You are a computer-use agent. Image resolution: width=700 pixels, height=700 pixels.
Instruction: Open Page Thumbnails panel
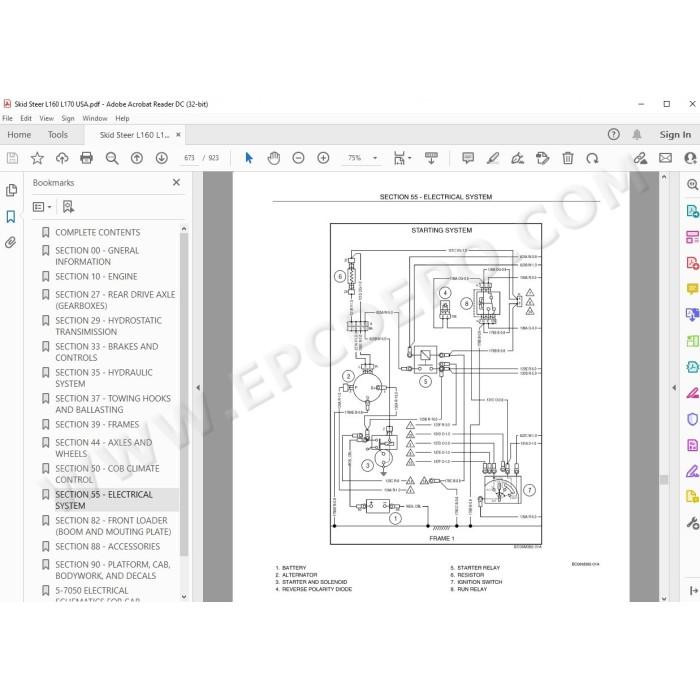[11, 190]
